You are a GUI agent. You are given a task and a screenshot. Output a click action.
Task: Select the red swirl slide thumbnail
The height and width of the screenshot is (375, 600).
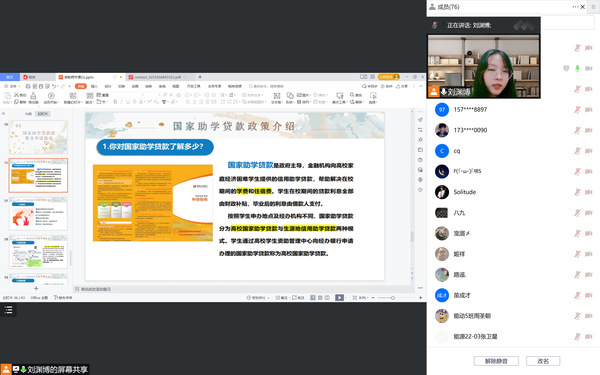pos(38,214)
